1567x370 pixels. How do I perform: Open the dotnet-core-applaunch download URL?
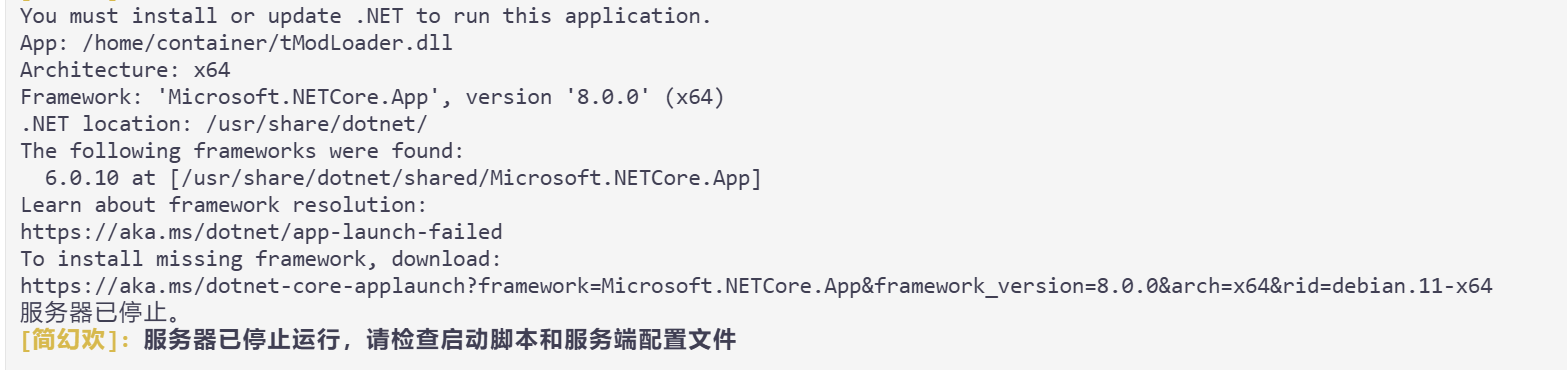click(756, 286)
